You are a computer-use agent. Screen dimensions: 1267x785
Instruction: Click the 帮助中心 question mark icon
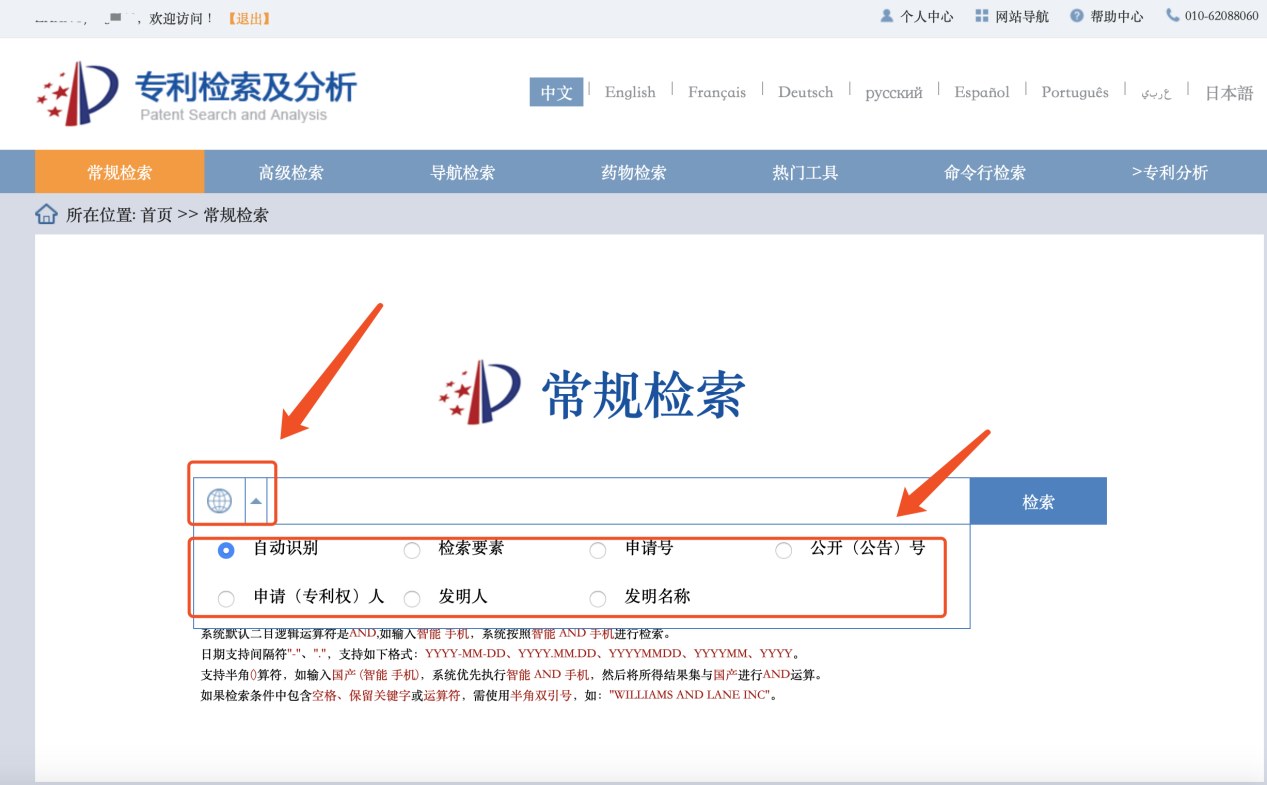(x=1076, y=16)
